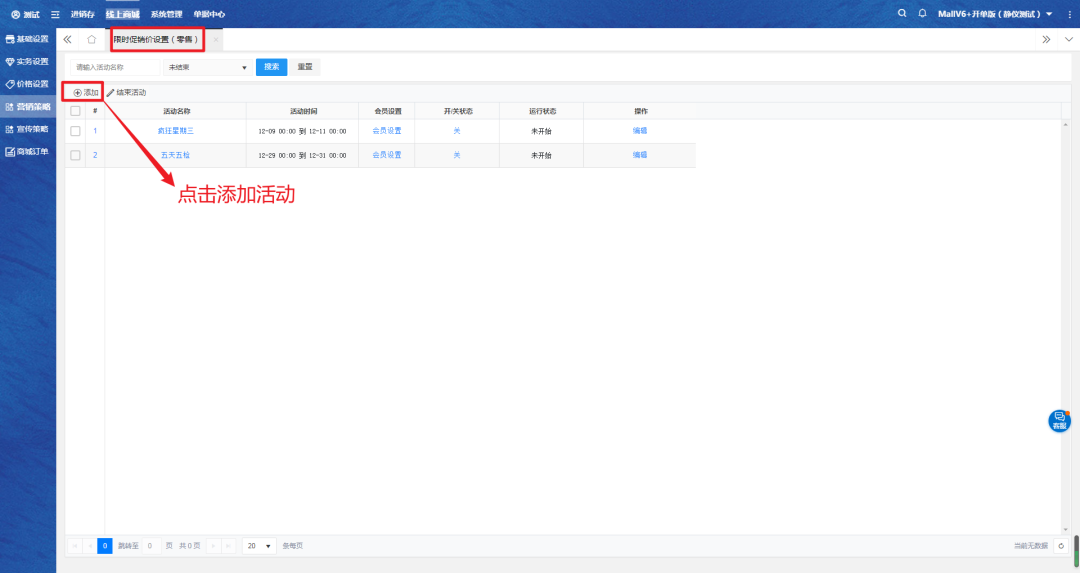
Task: Collapse the sidebar with the double-left arrow
Action: click(67, 40)
